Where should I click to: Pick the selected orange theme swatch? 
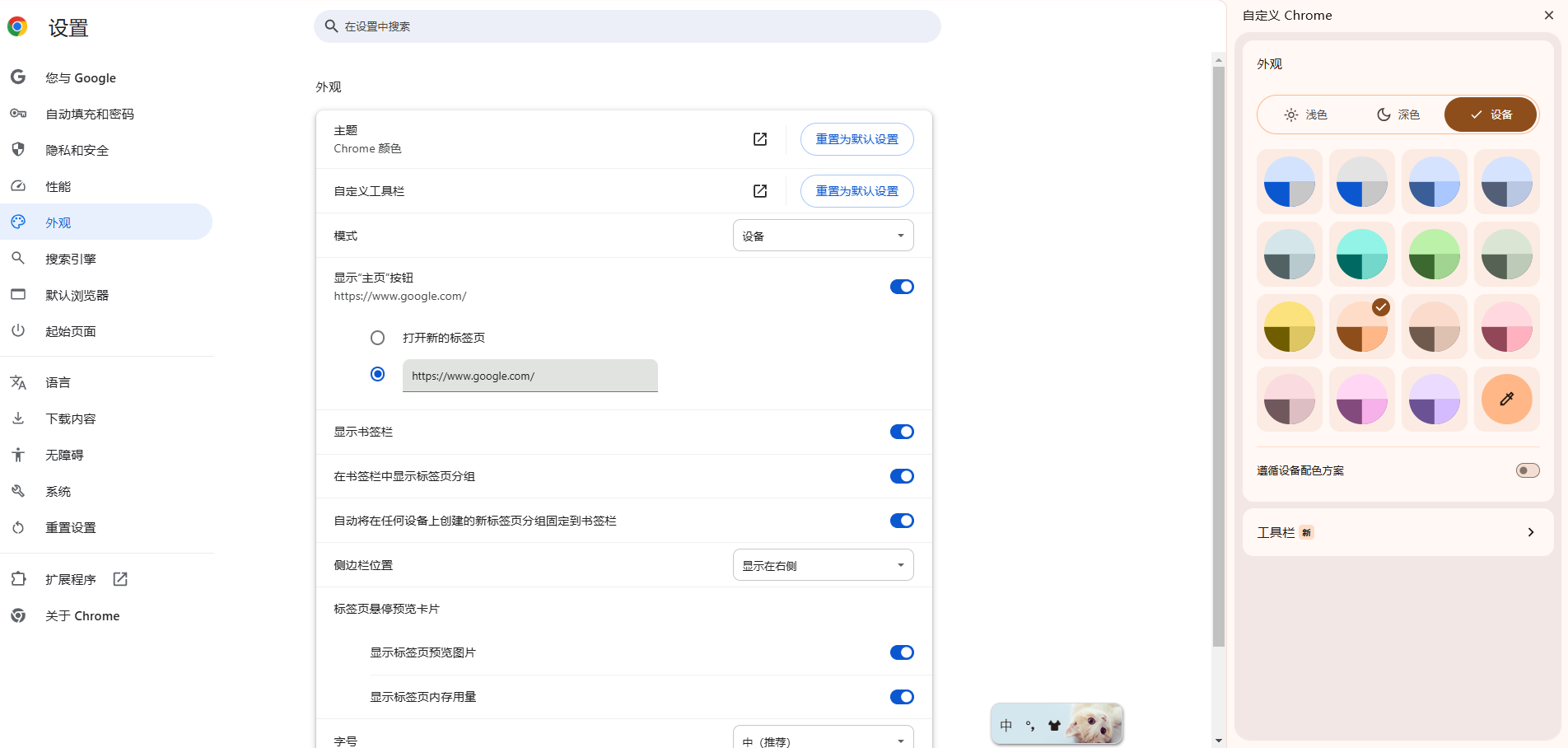(1361, 327)
